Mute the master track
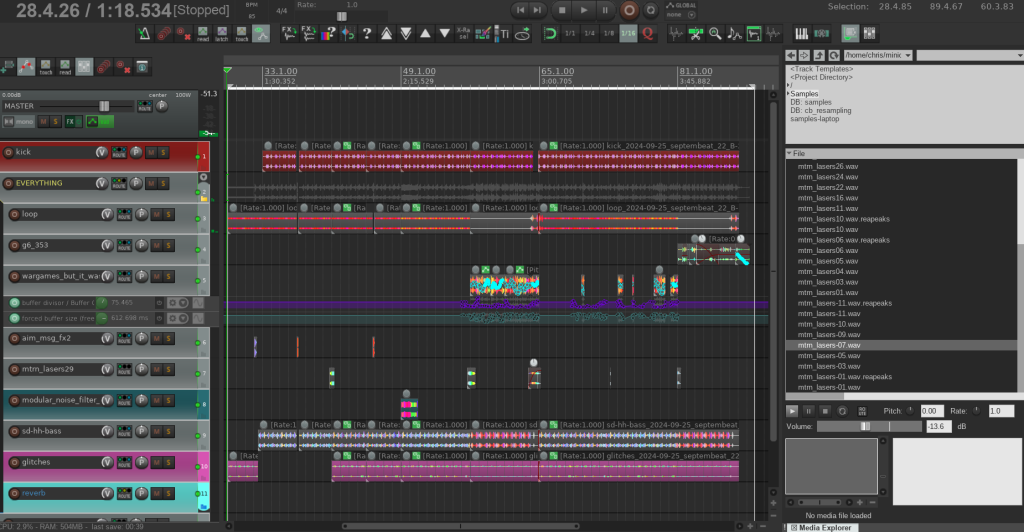The height and width of the screenshot is (532, 1024). 43,121
